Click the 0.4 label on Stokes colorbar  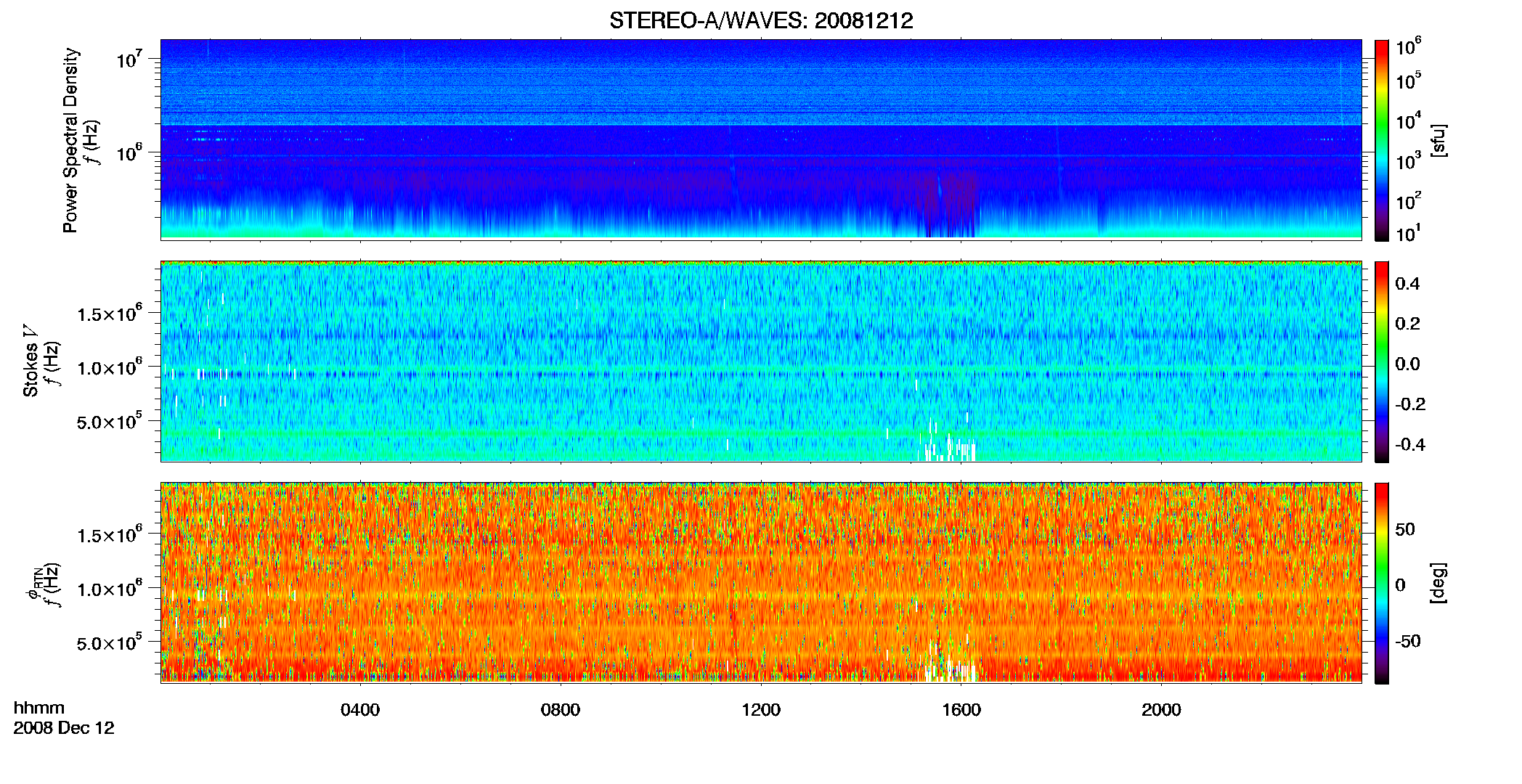(1407, 284)
